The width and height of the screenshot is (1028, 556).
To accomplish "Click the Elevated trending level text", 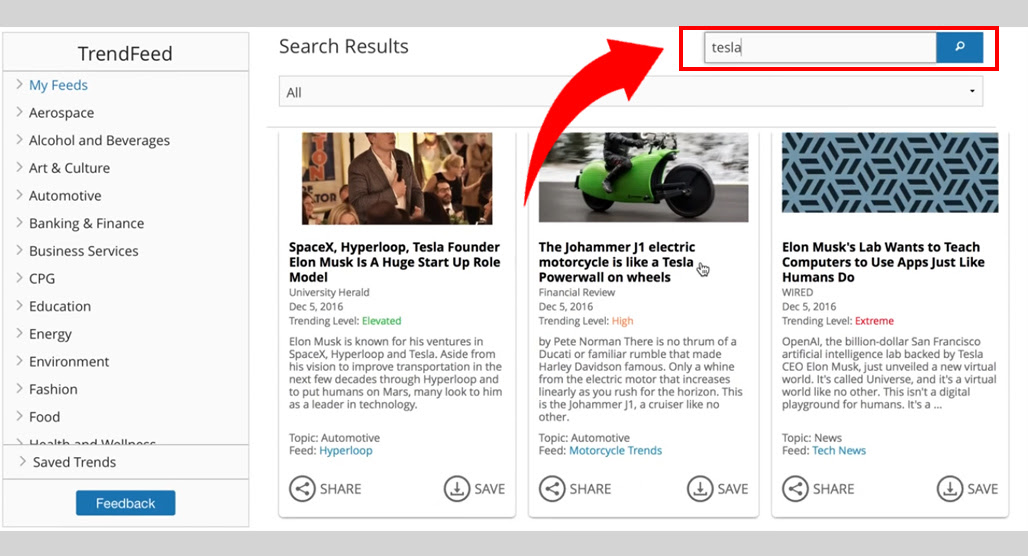I will point(382,321).
